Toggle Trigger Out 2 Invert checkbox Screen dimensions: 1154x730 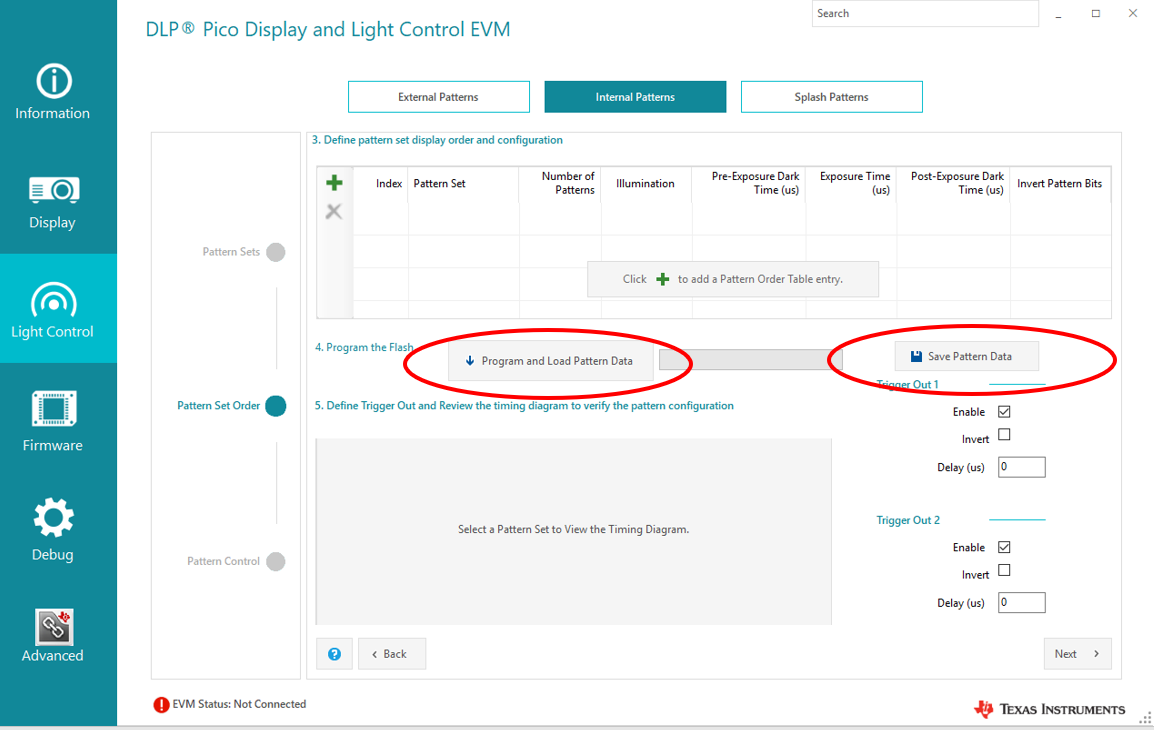pyautogui.click(x=1004, y=570)
